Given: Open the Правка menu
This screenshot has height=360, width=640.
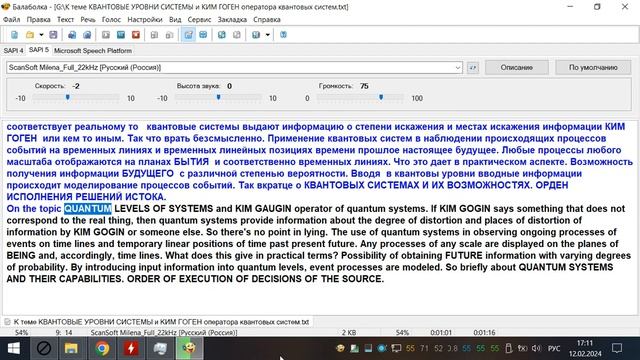Looking at the screenshot, I should coord(39,19).
